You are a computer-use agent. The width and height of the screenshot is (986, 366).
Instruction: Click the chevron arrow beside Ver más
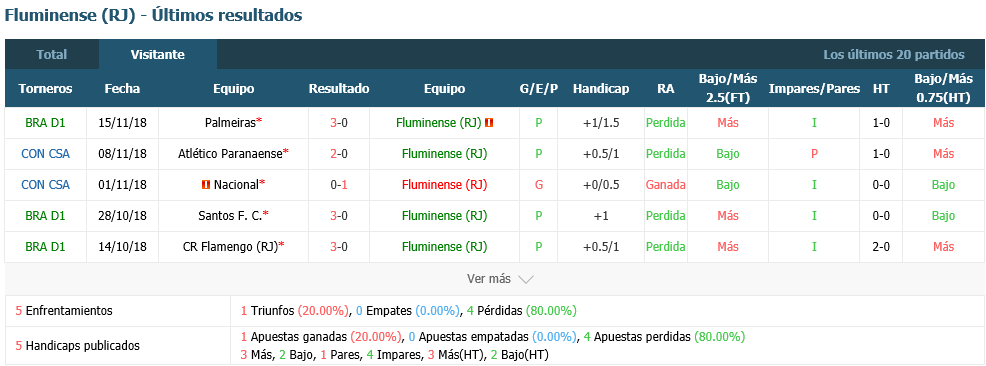pyautogui.click(x=526, y=279)
